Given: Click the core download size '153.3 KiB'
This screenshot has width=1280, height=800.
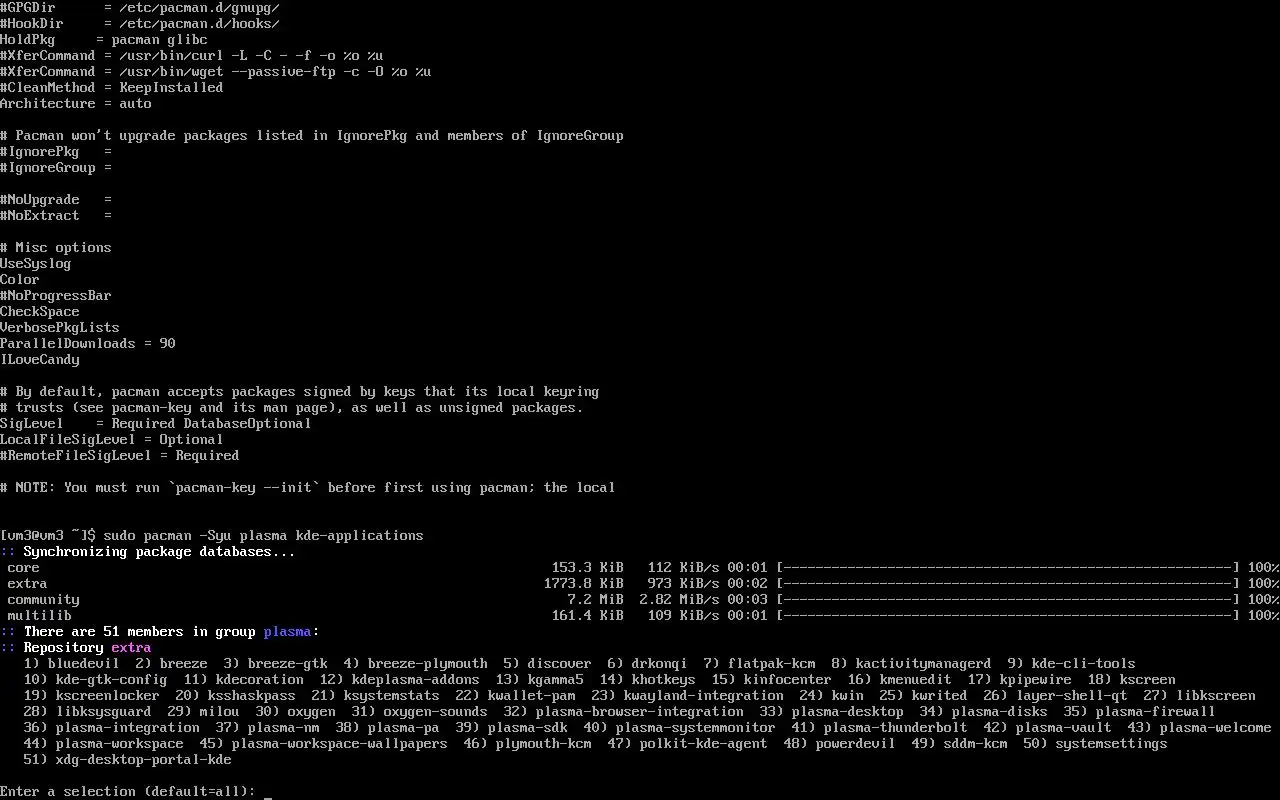Looking at the screenshot, I should pyautogui.click(x=588, y=568).
